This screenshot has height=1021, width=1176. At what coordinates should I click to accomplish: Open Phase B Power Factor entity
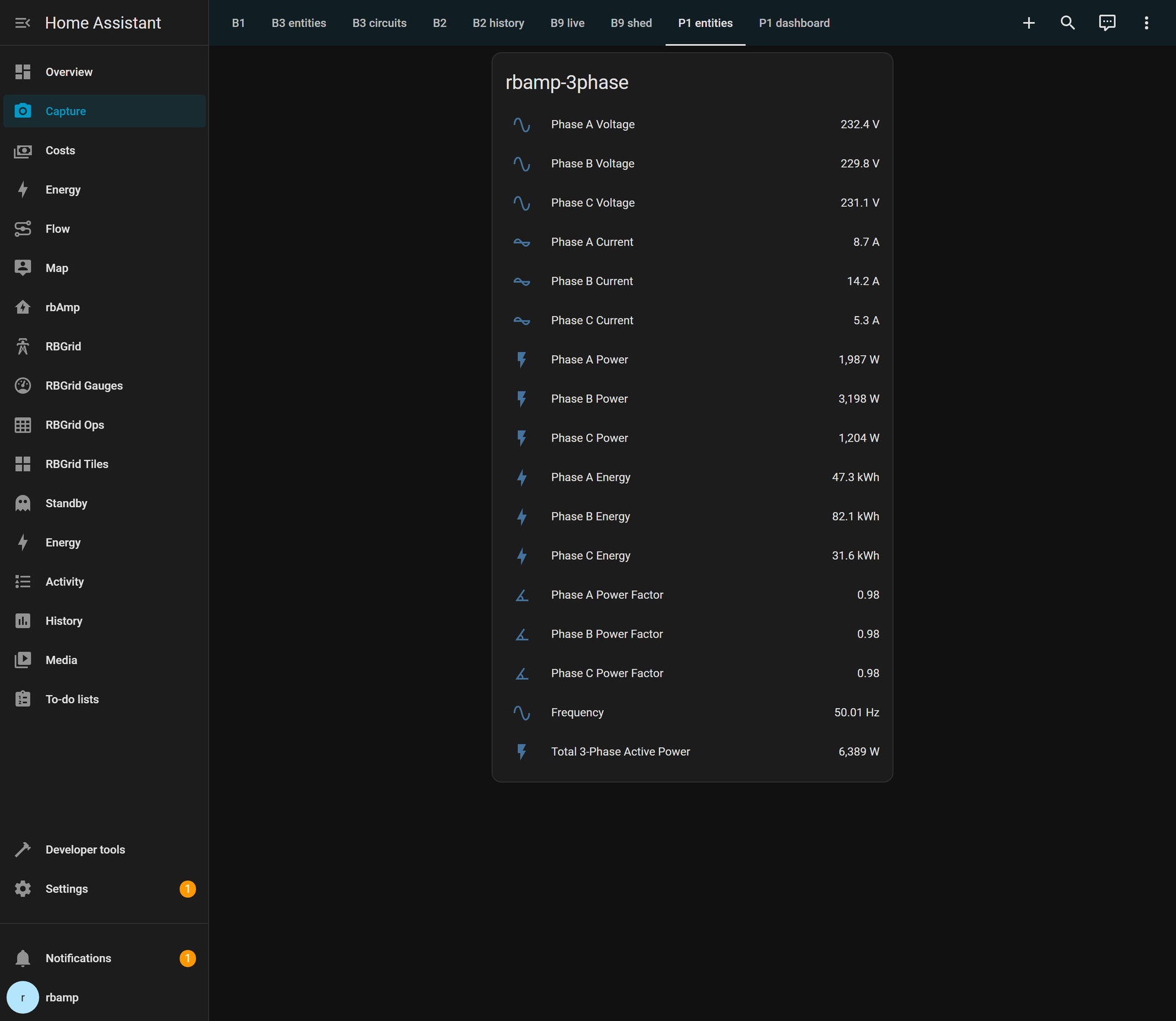click(692, 634)
